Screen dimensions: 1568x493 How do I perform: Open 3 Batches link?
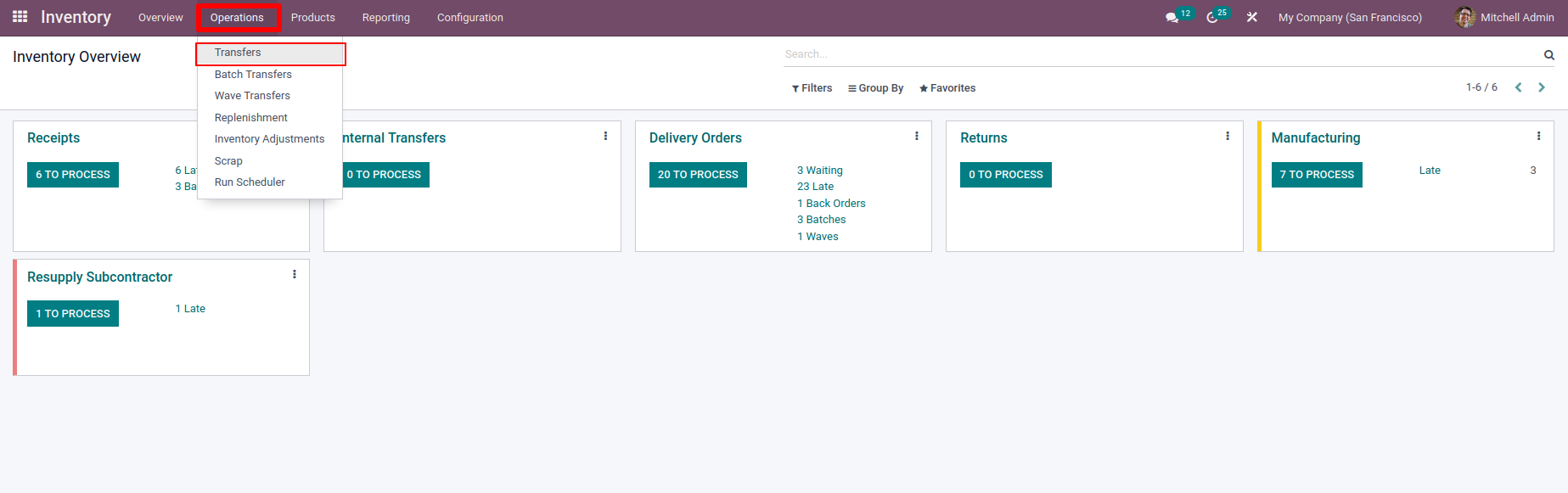point(821,220)
